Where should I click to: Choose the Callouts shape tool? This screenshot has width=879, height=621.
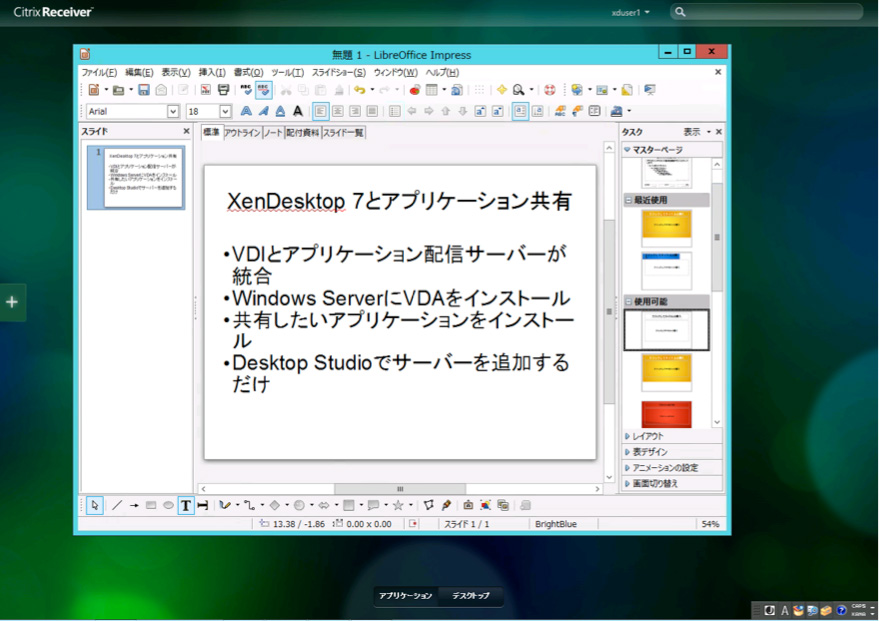coord(373,506)
